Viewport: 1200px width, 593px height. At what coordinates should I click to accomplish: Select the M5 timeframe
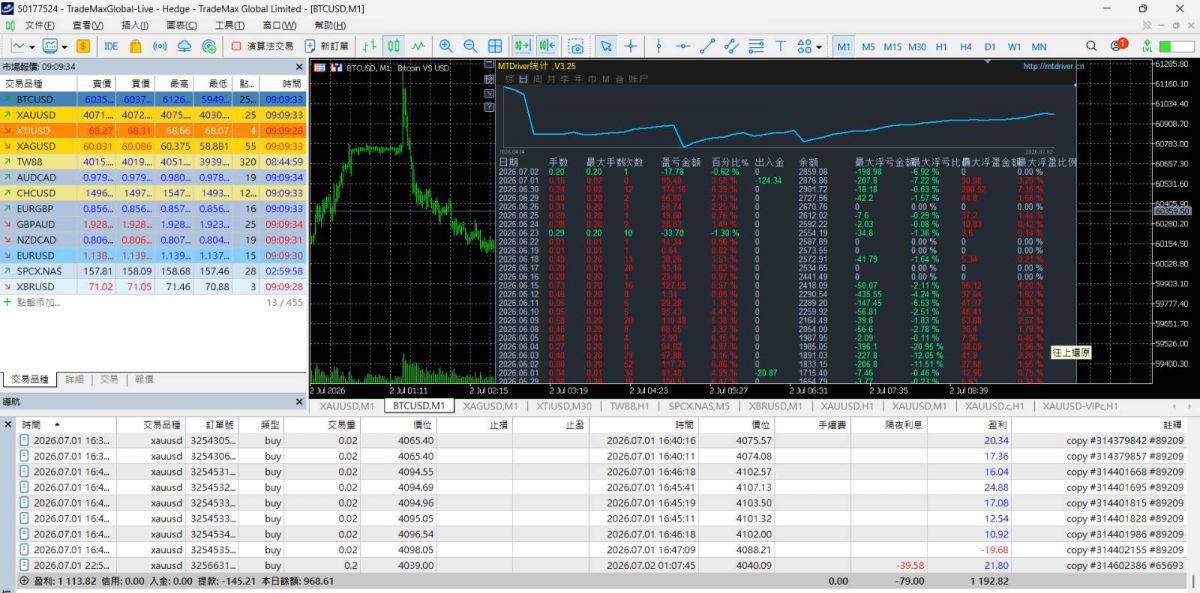click(x=868, y=47)
